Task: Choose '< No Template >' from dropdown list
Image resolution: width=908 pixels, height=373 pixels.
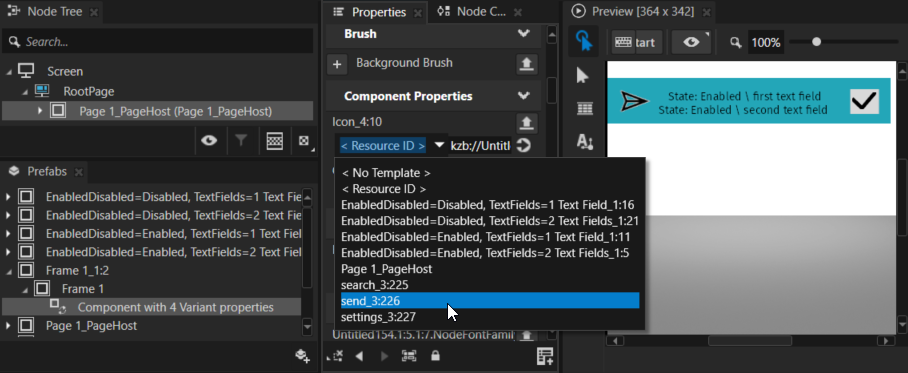Action: 386,173
